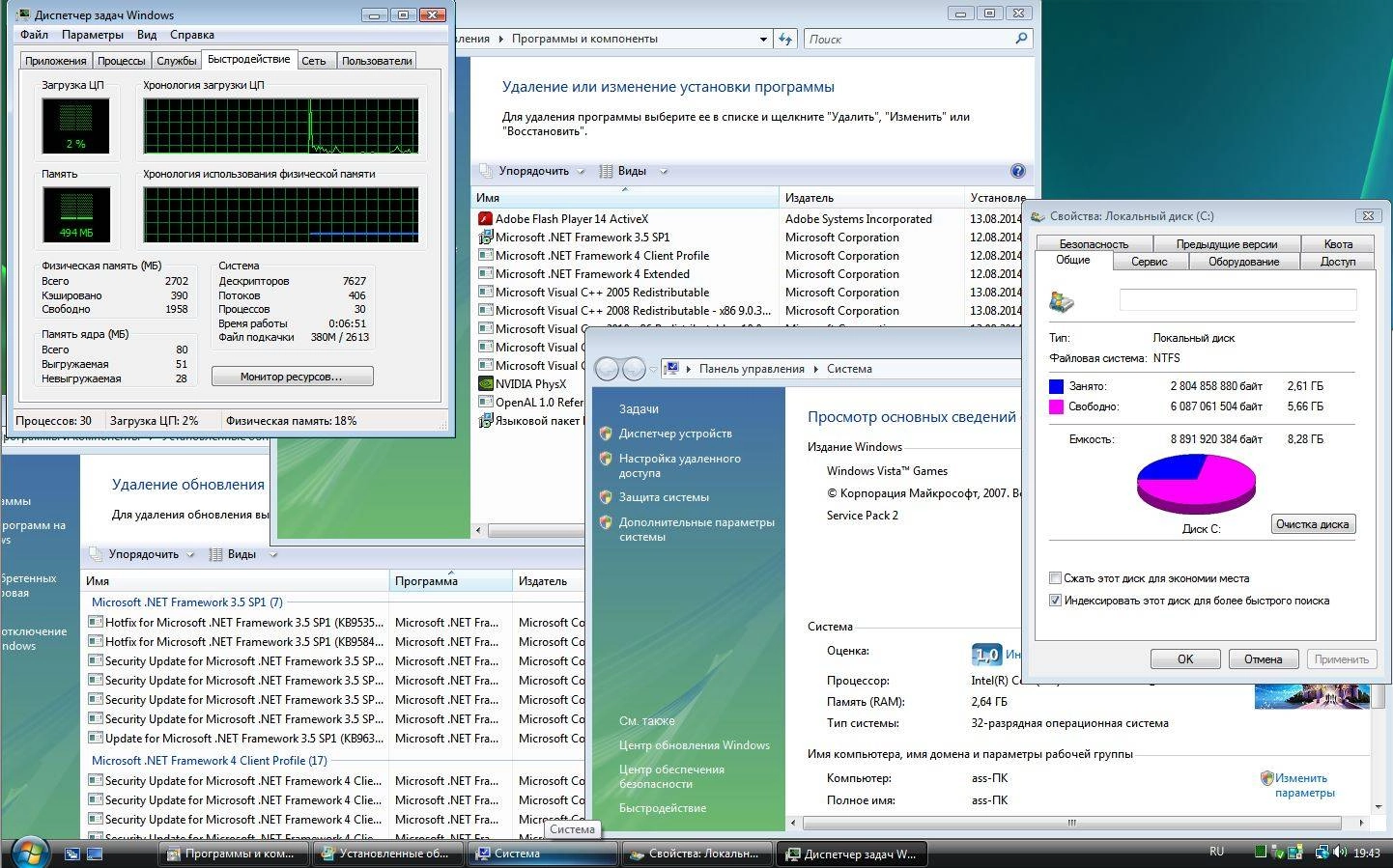The image size is (1393, 868).
Task: Click the NVIDIA PhysX program icon
Action: pyautogui.click(x=485, y=384)
